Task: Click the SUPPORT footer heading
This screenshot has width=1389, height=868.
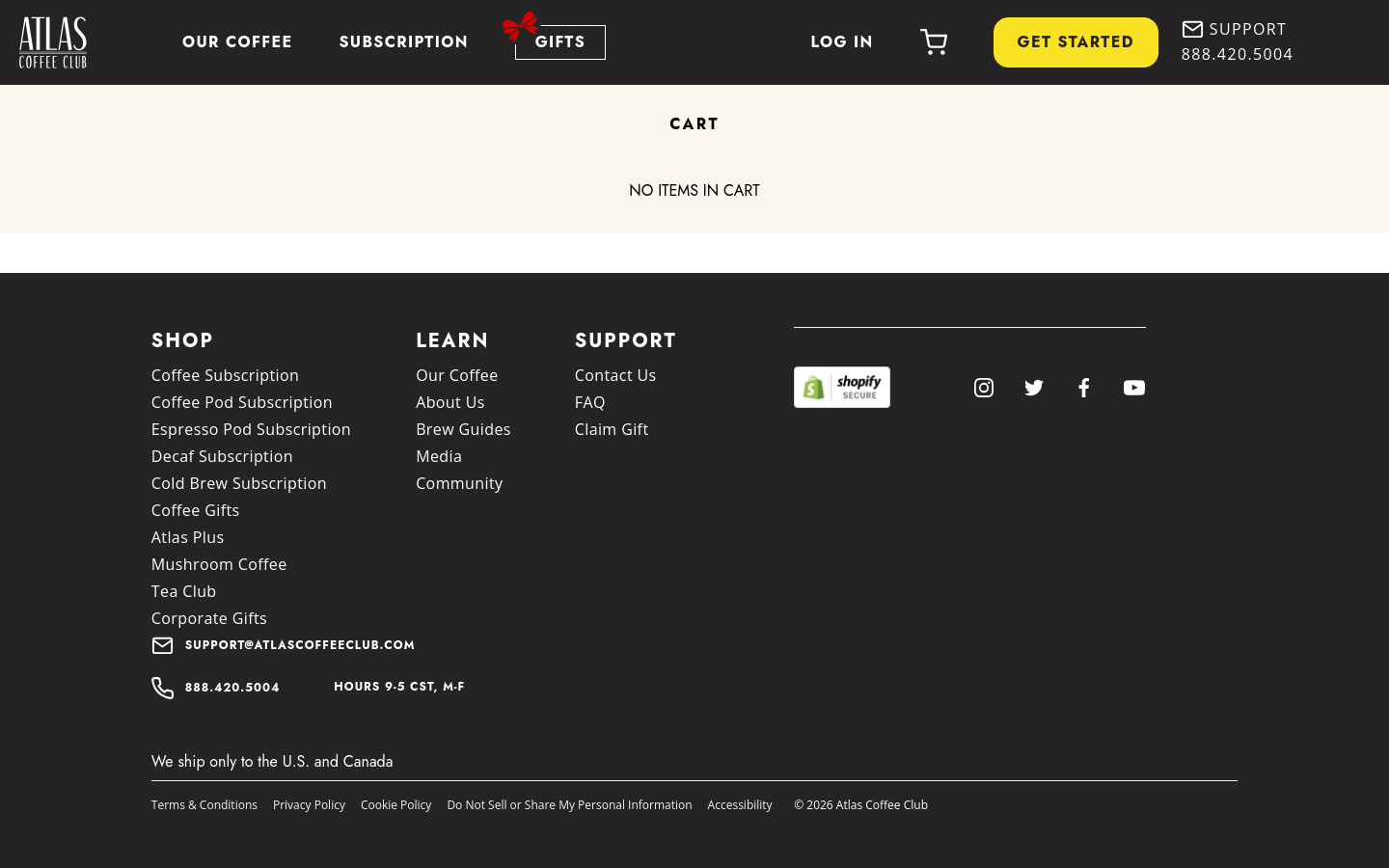Action: click(x=626, y=340)
